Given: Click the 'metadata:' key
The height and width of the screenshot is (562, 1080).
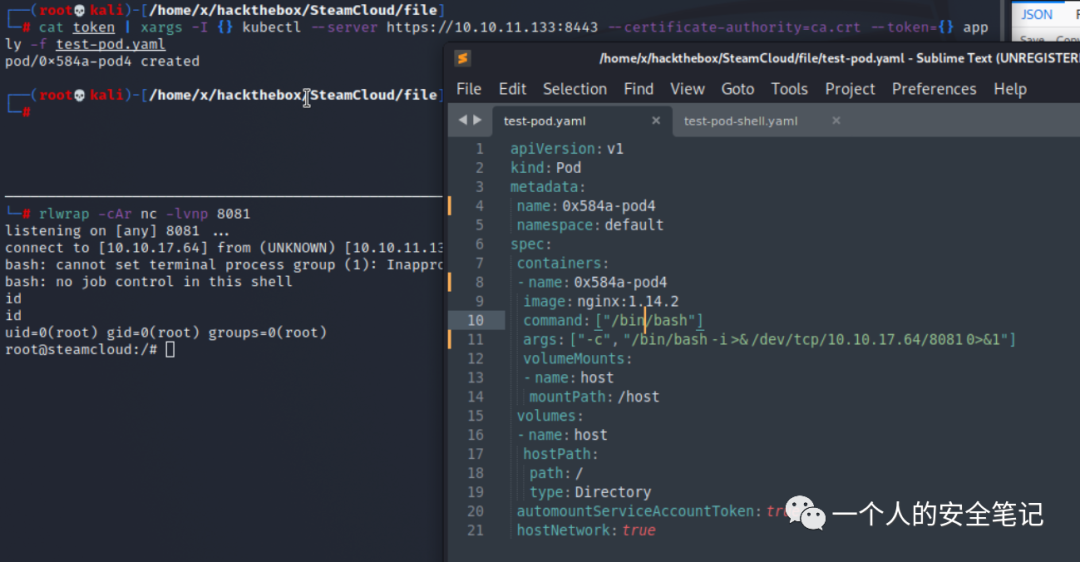Looking at the screenshot, I should tap(548, 187).
